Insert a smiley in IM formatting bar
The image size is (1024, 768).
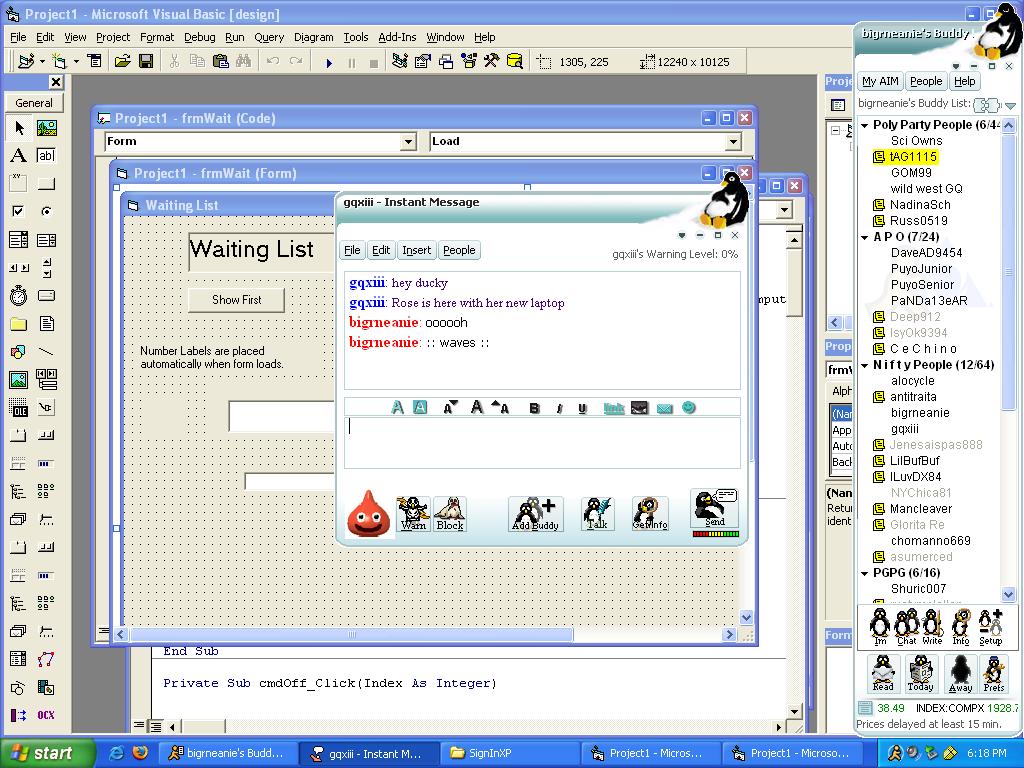[688, 408]
